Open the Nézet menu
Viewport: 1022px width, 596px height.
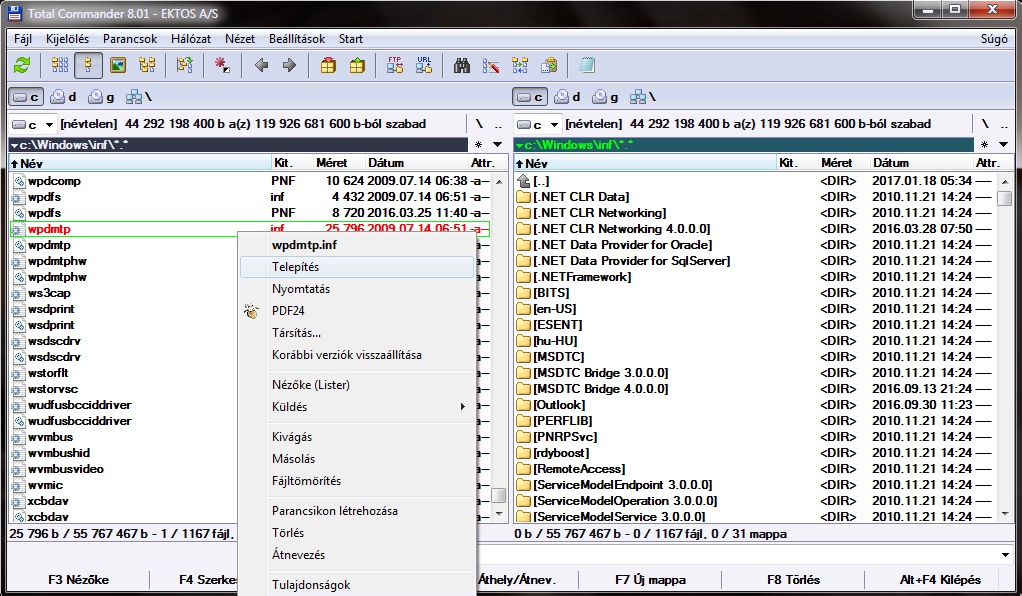[240, 39]
